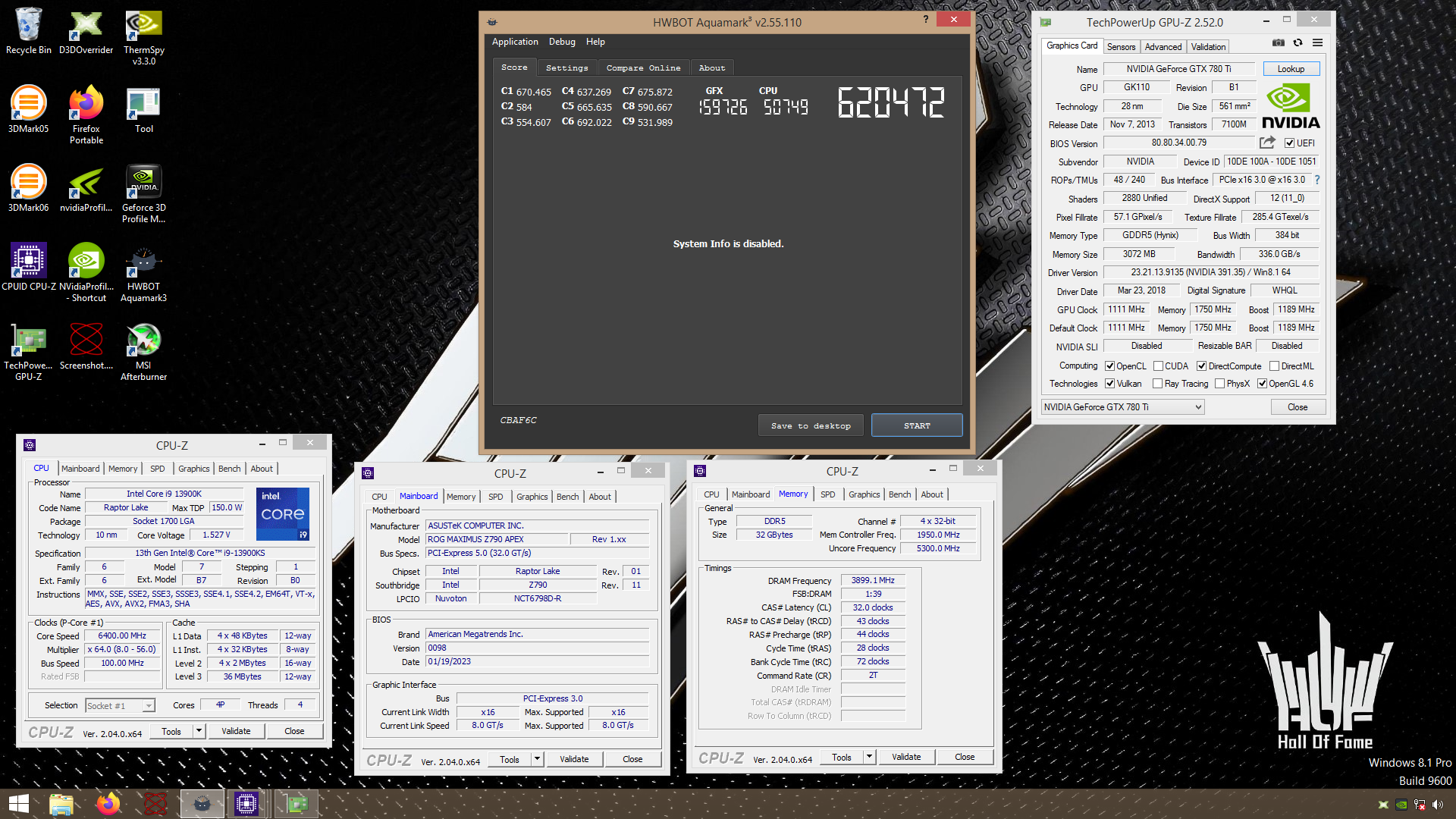The image size is (1456, 819).
Task: Click the GPU-Z icon on the taskbar
Action: [x=297, y=804]
